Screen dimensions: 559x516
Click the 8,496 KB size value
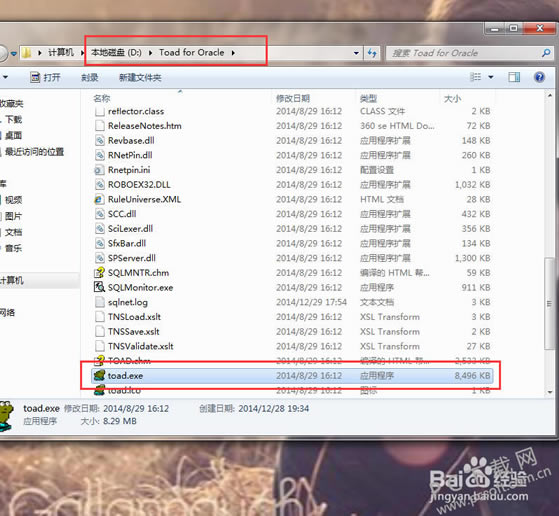(x=472, y=375)
